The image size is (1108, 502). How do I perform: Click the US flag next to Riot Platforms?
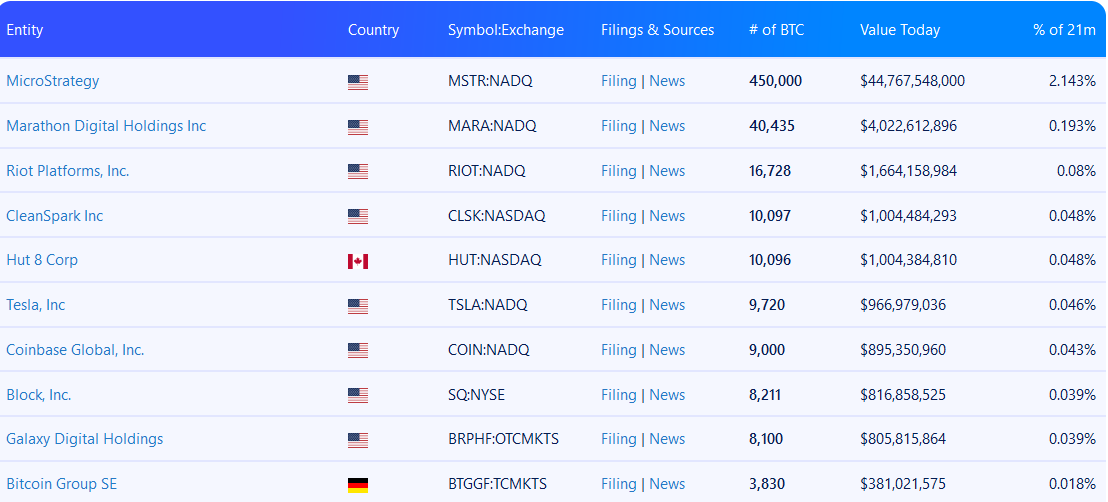coord(358,172)
